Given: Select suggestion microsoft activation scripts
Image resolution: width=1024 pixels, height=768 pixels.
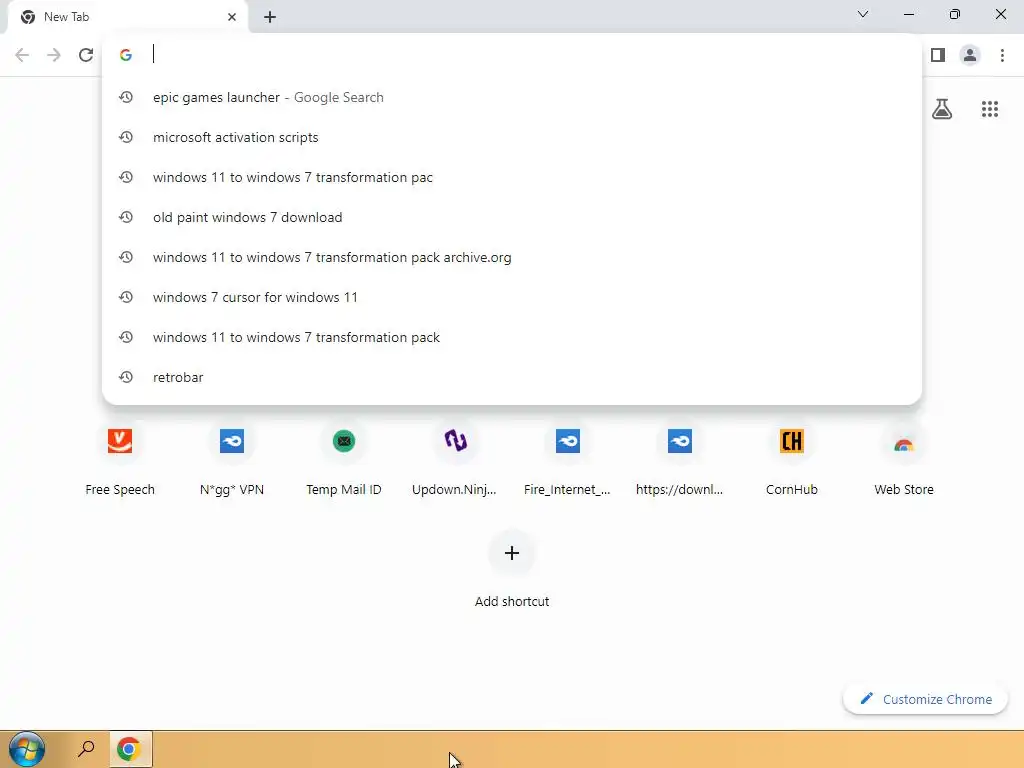Looking at the screenshot, I should pyautogui.click(x=512, y=137).
